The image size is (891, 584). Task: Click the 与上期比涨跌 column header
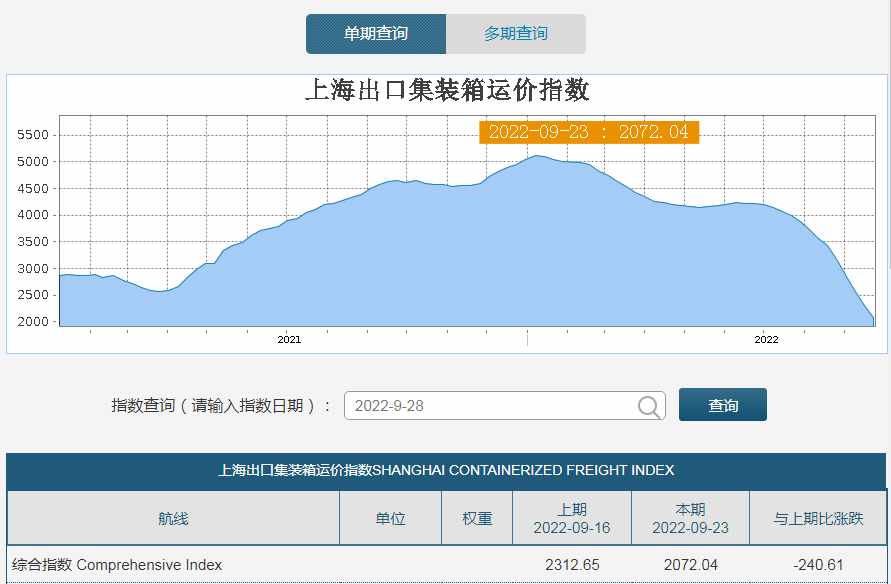pyautogui.click(x=818, y=519)
